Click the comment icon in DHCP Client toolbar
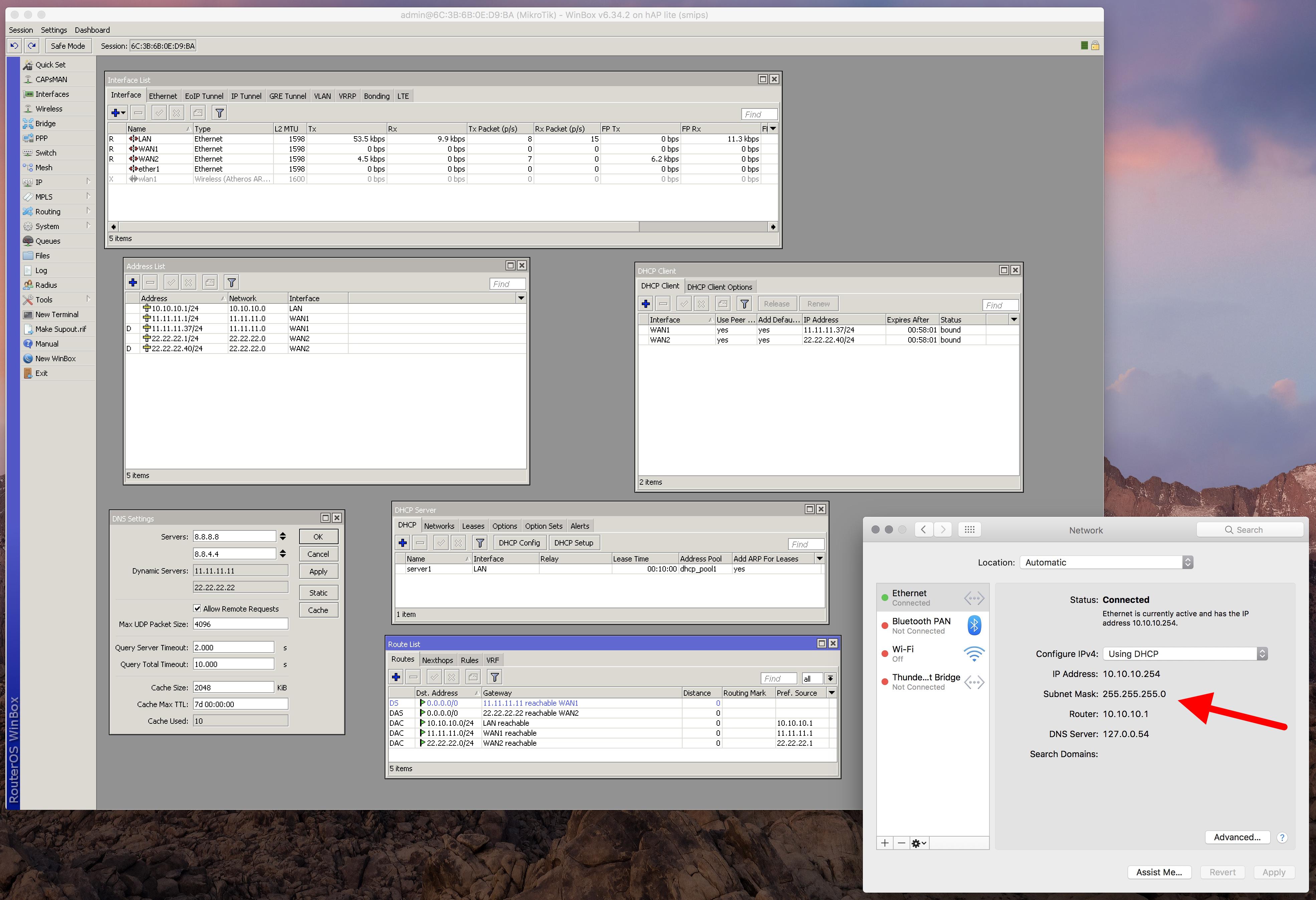 (x=723, y=304)
